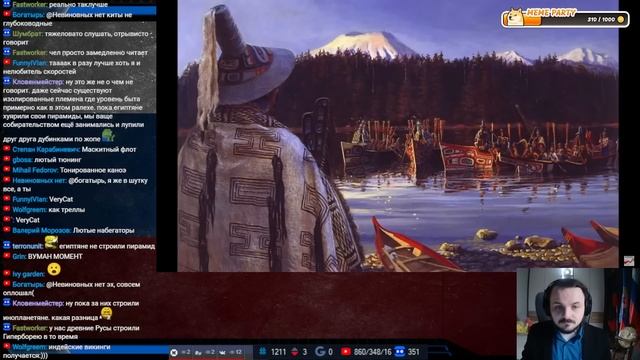Viewport: 640px width, 360px height.
Task: Click the streamer webcam feed
Action: (x=578, y=314)
